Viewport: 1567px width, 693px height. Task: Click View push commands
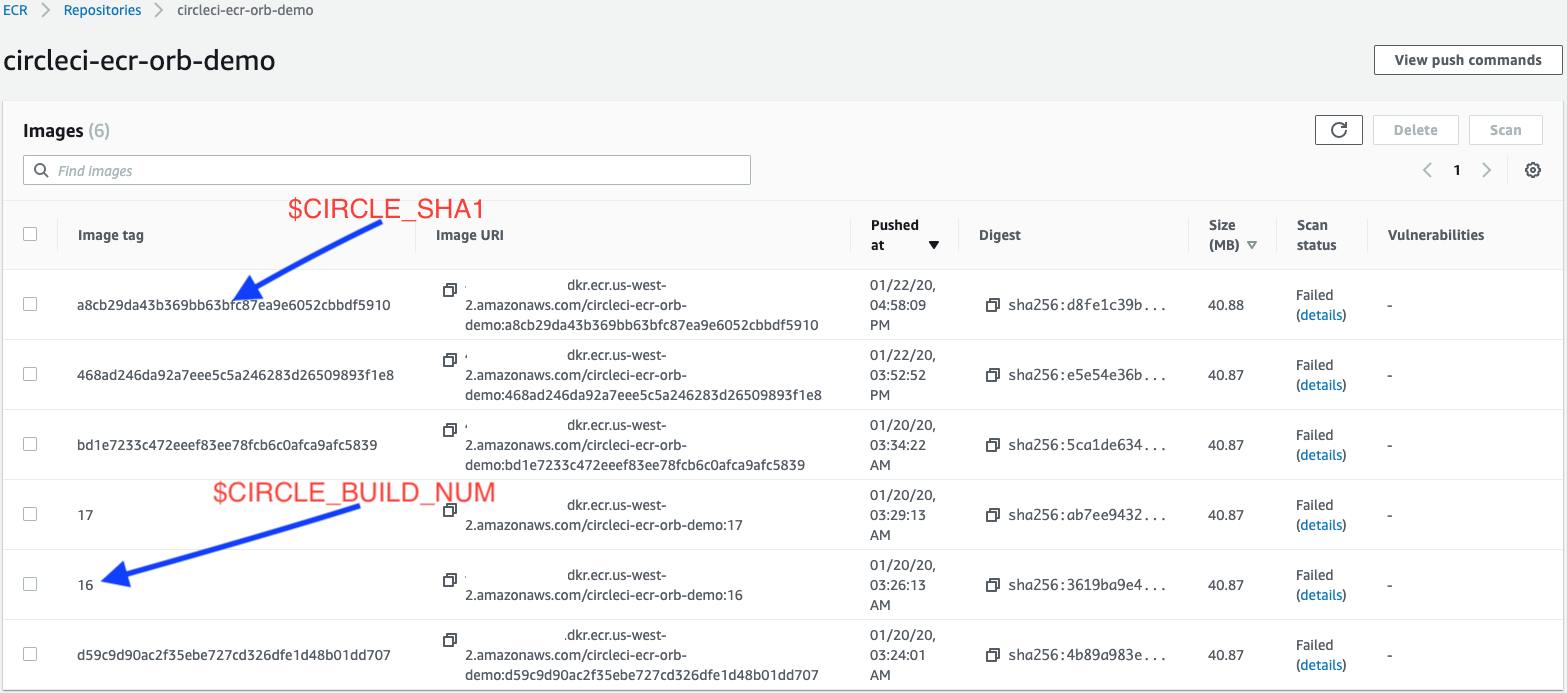(1467, 59)
